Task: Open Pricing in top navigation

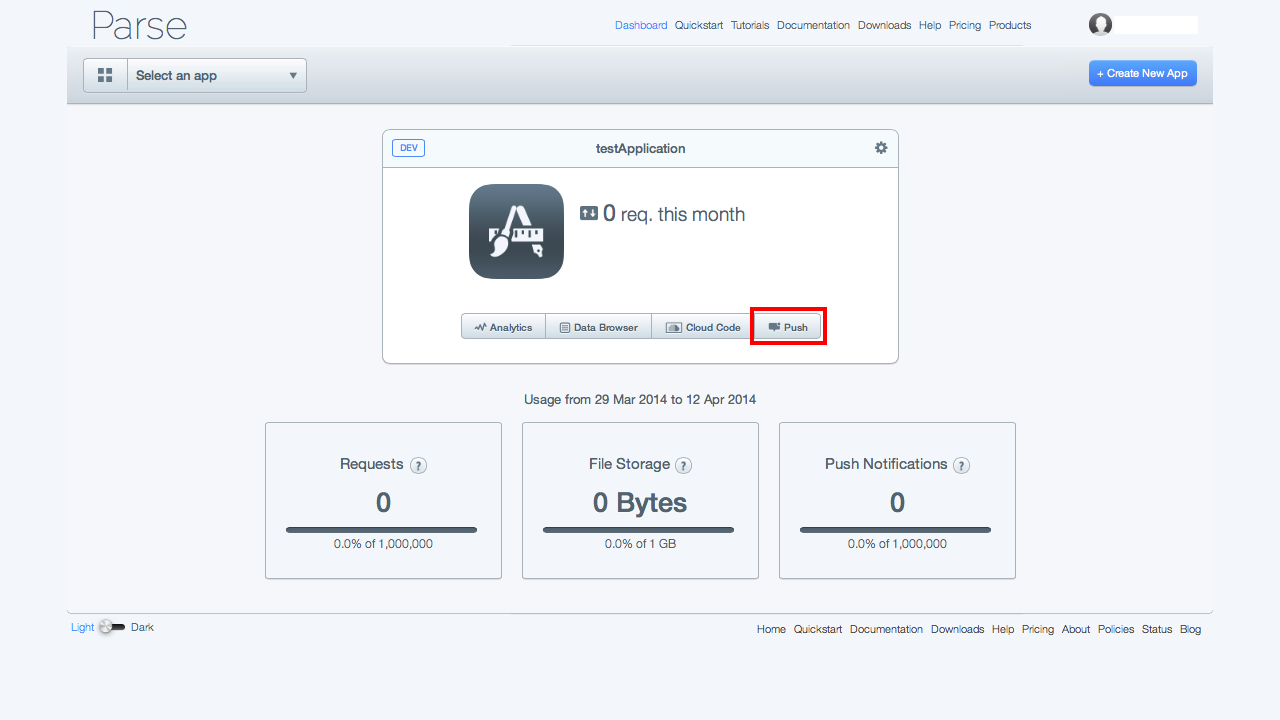Action: pos(965,25)
